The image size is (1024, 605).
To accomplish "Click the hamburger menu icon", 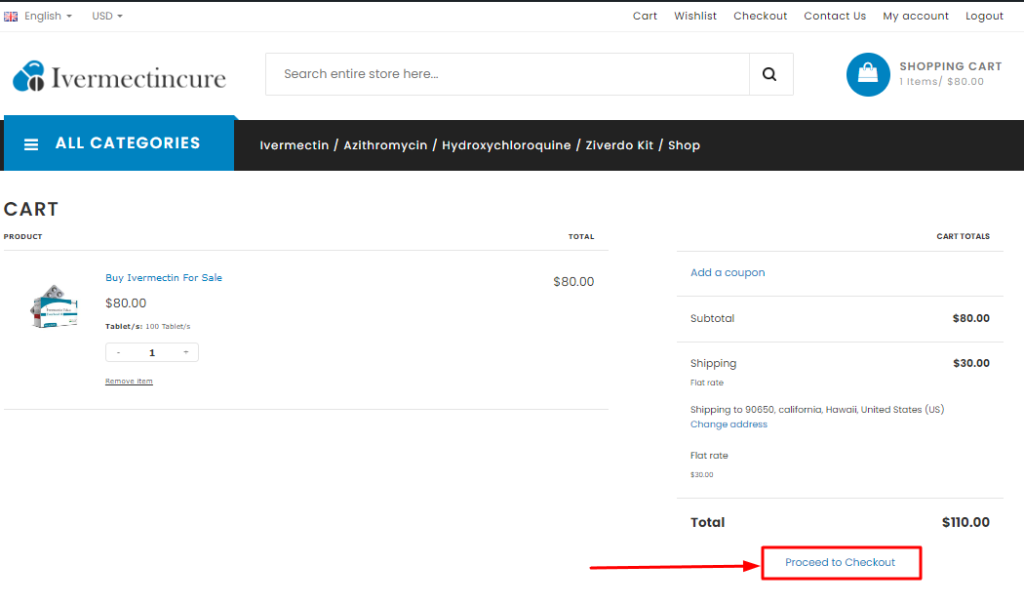I will click(x=31, y=144).
